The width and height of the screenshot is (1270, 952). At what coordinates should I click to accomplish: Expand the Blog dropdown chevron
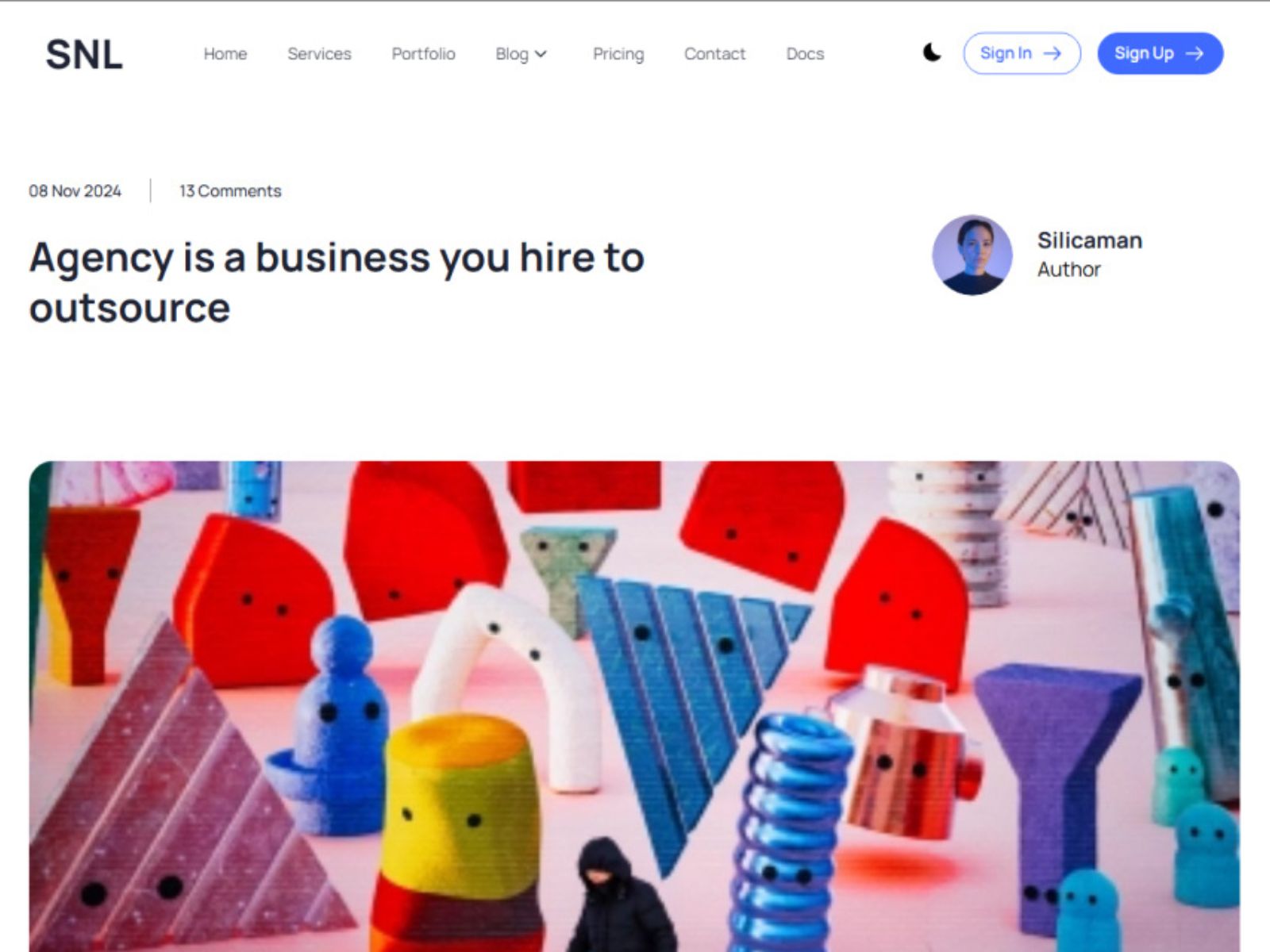541,54
